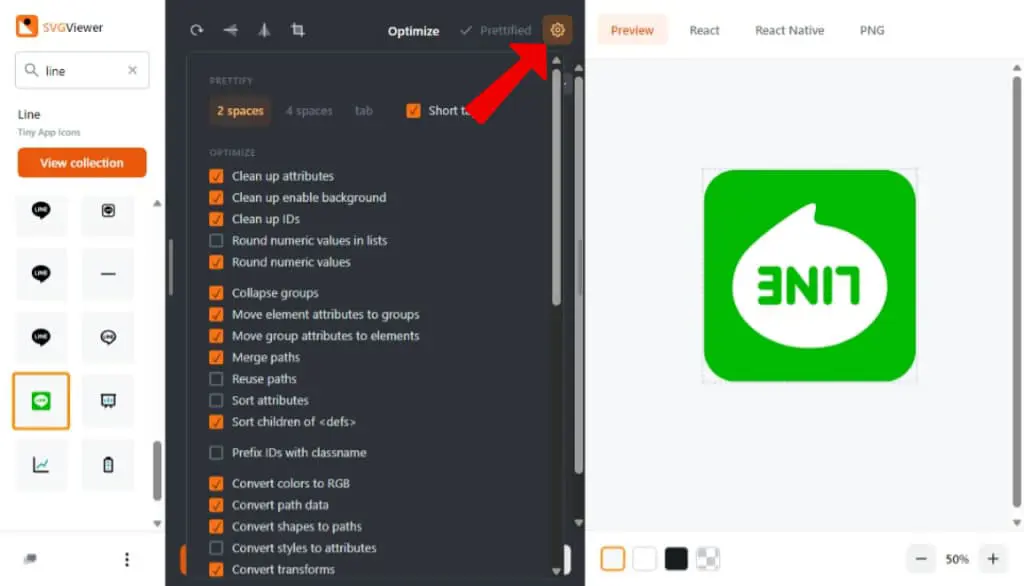This screenshot has width=1024, height=586.
Task: Choose the black background swatch
Action: click(x=676, y=559)
